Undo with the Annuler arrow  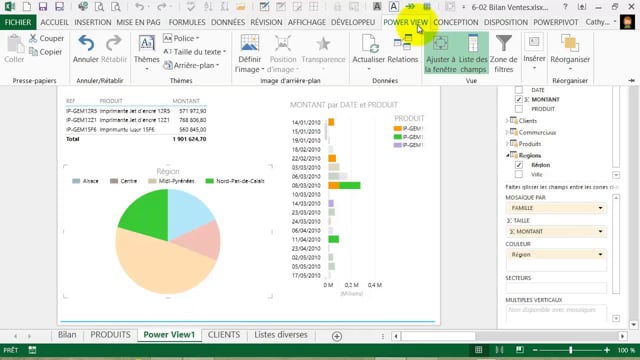tap(86, 44)
